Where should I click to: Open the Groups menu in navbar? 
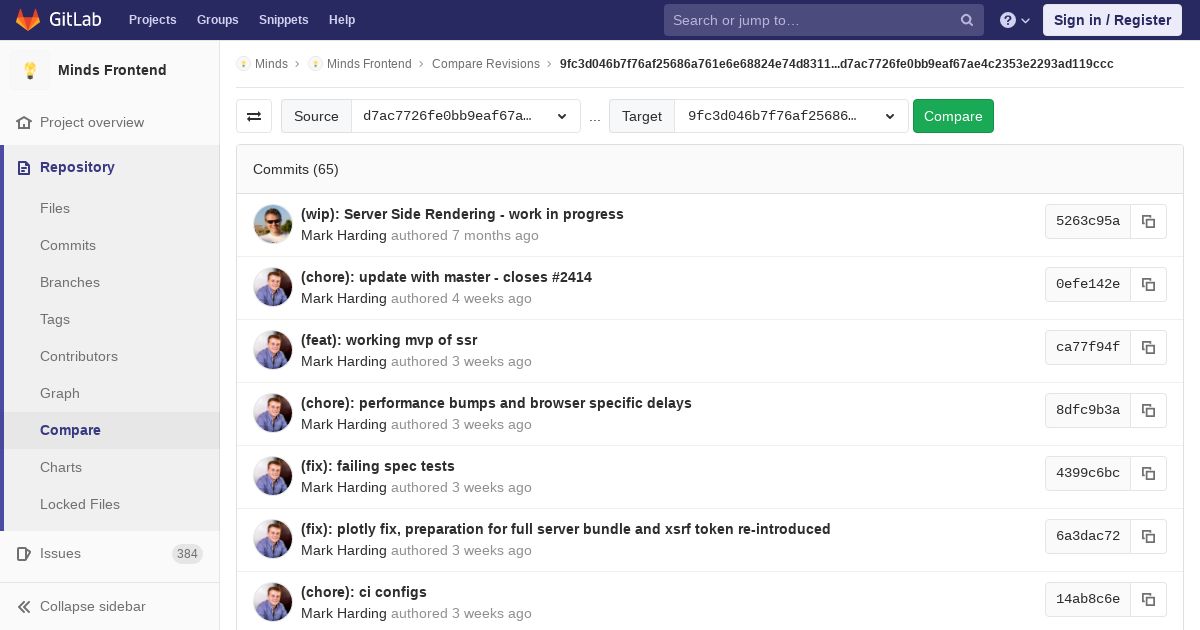click(x=217, y=20)
